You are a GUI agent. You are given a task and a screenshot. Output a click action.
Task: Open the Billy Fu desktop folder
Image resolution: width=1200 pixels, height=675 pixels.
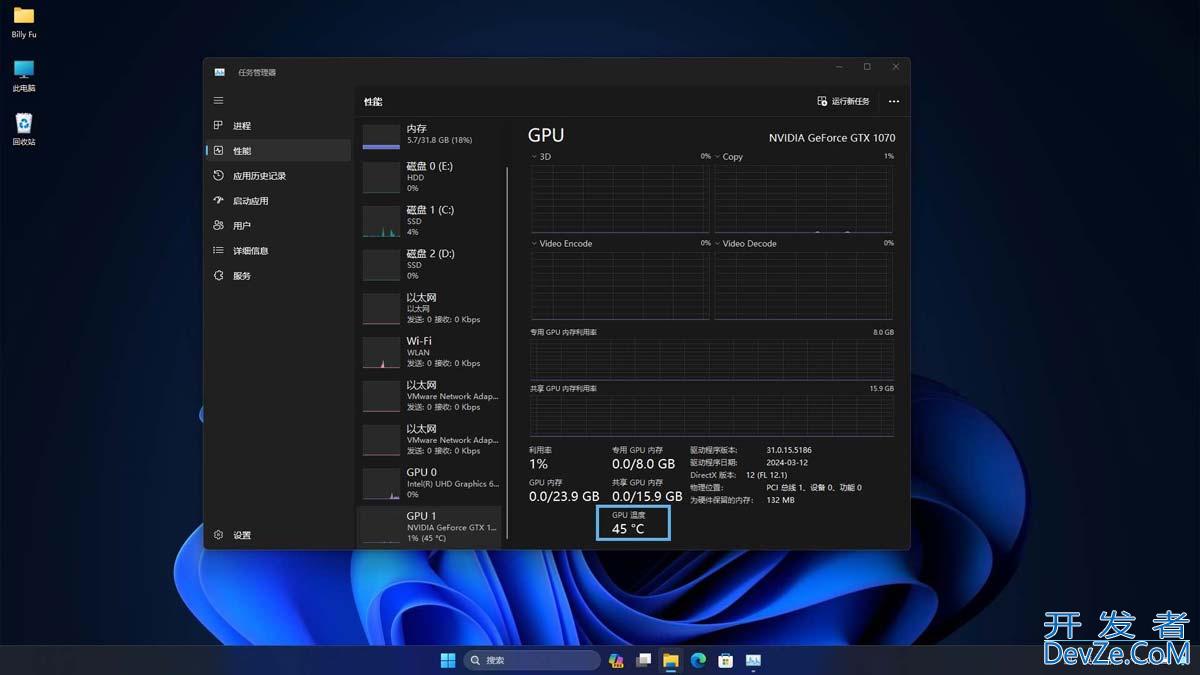point(24,22)
